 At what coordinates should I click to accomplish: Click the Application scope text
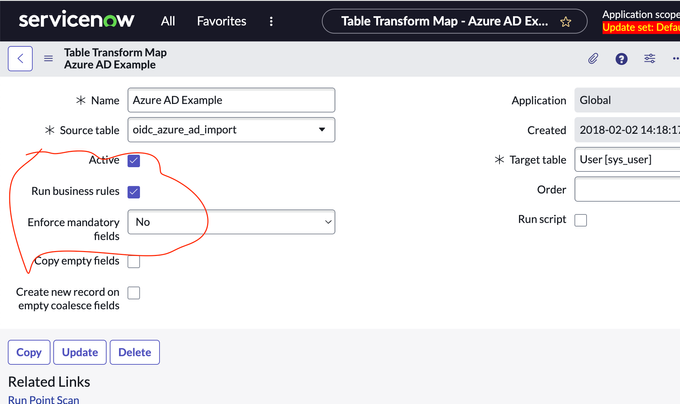coord(641,15)
